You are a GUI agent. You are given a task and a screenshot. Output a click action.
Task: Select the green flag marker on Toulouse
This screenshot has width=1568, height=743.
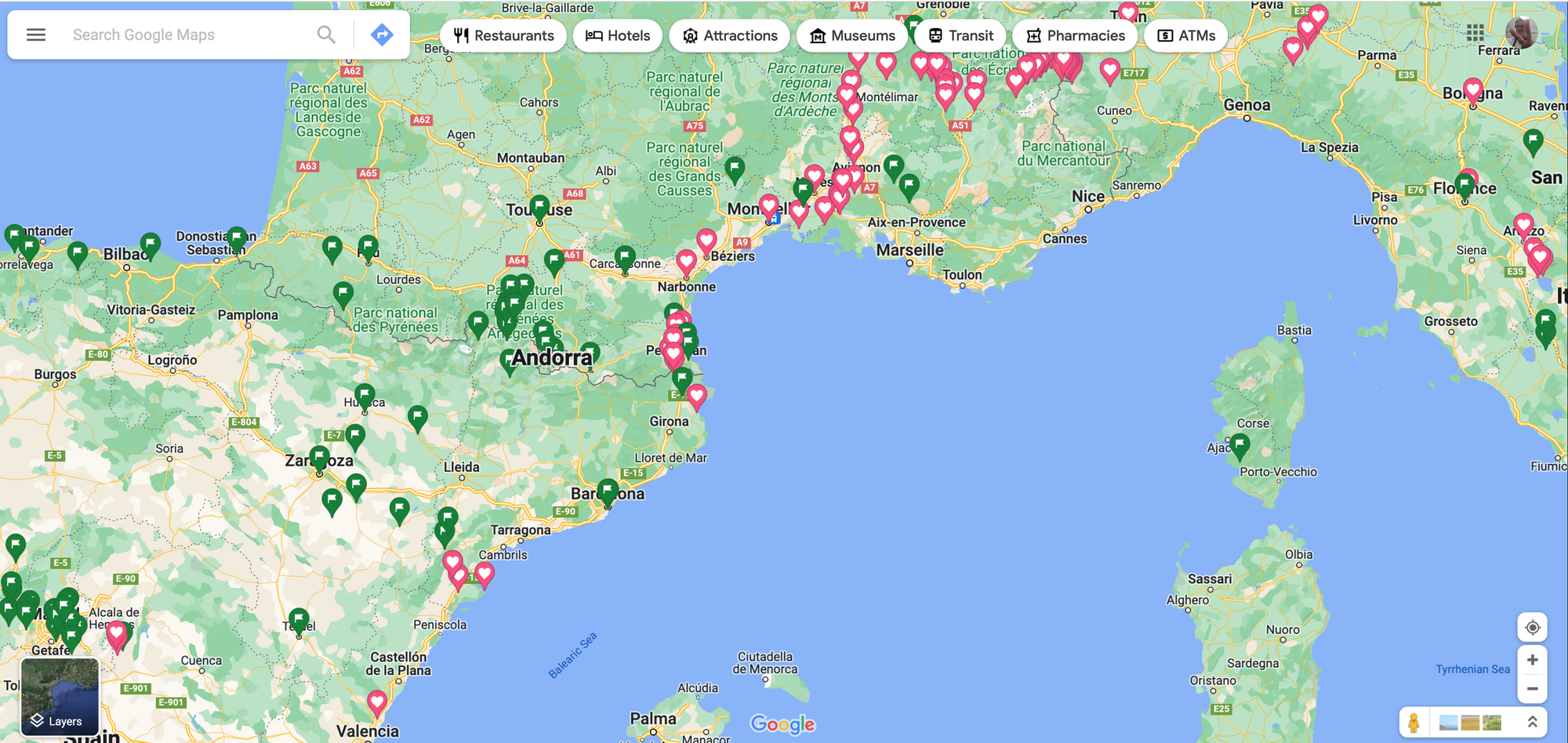click(x=539, y=209)
